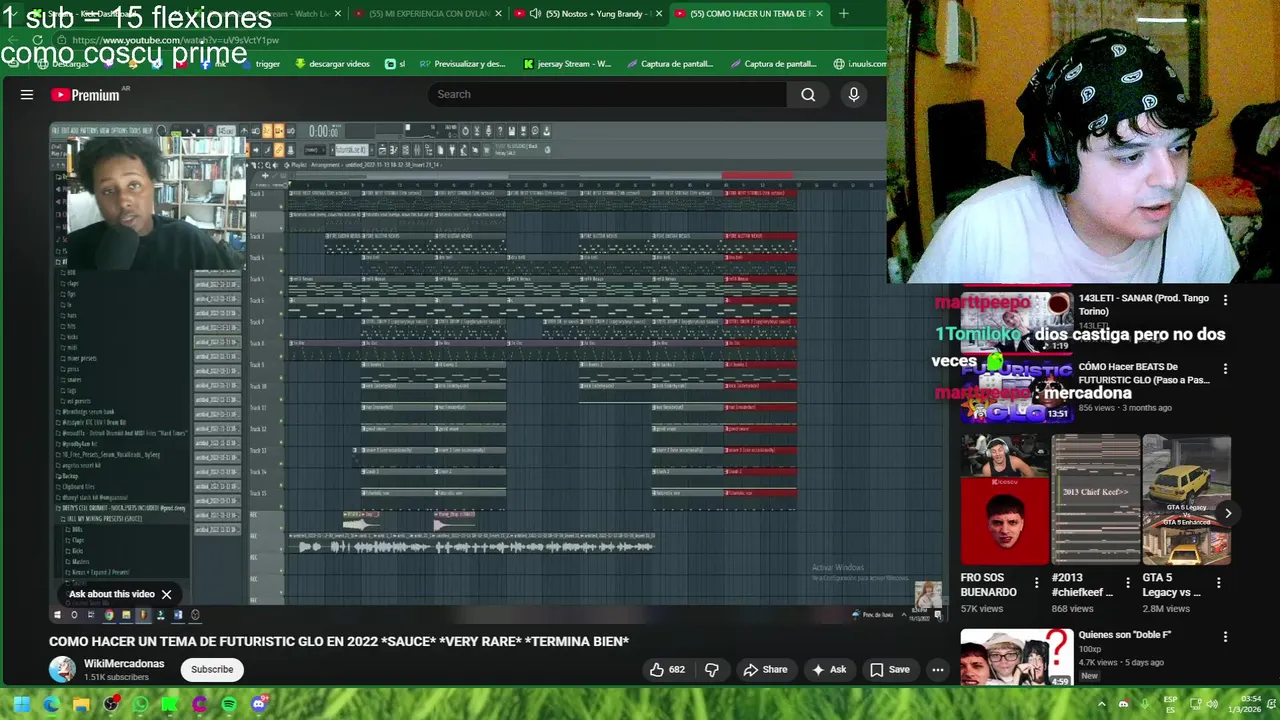The height and width of the screenshot is (720, 1280).
Task: Go to YouTube Premium home logo
Action: [x=86, y=95]
